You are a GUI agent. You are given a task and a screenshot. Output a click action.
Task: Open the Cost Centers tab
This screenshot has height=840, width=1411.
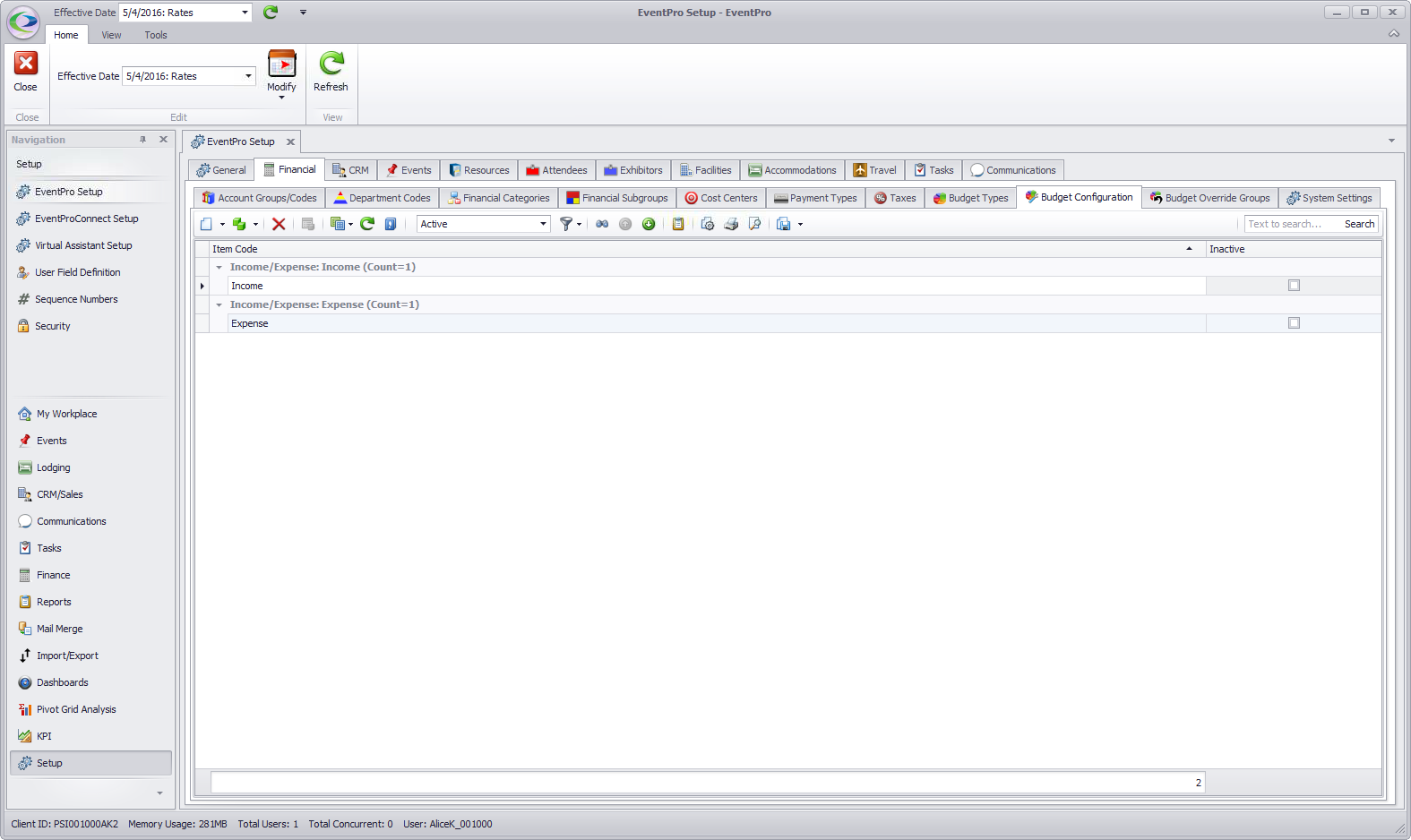coord(721,198)
